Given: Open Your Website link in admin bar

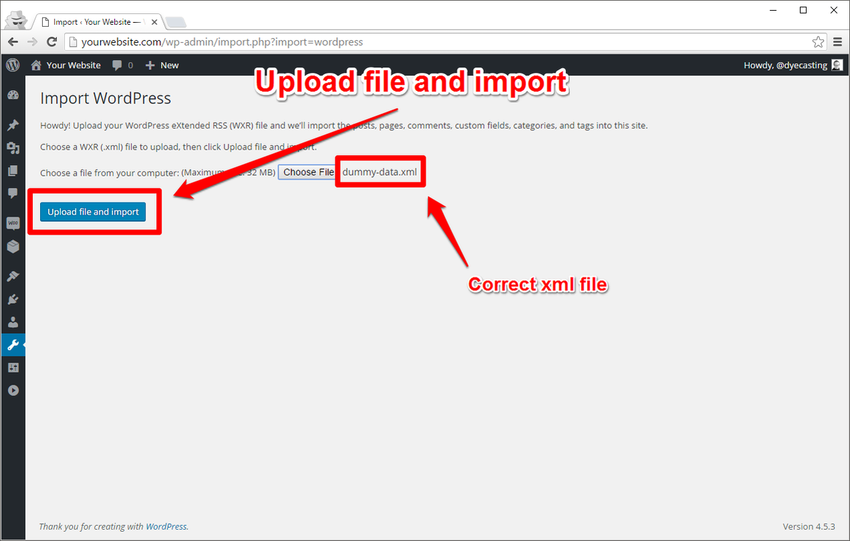Looking at the screenshot, I should point(66,65).
